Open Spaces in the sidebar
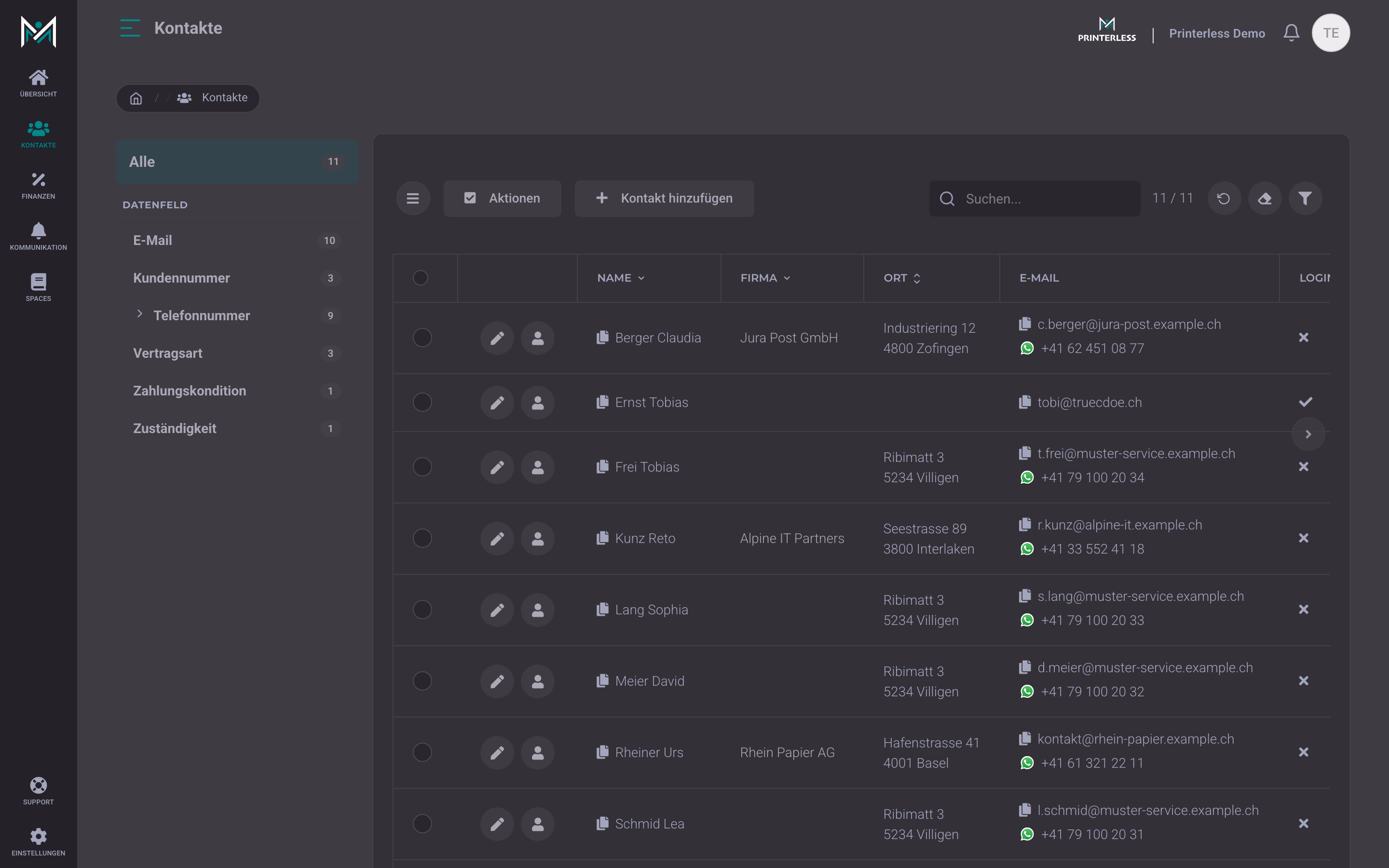Image resolution: width=1389 pixels, height=868 pixels. point(39,288)
